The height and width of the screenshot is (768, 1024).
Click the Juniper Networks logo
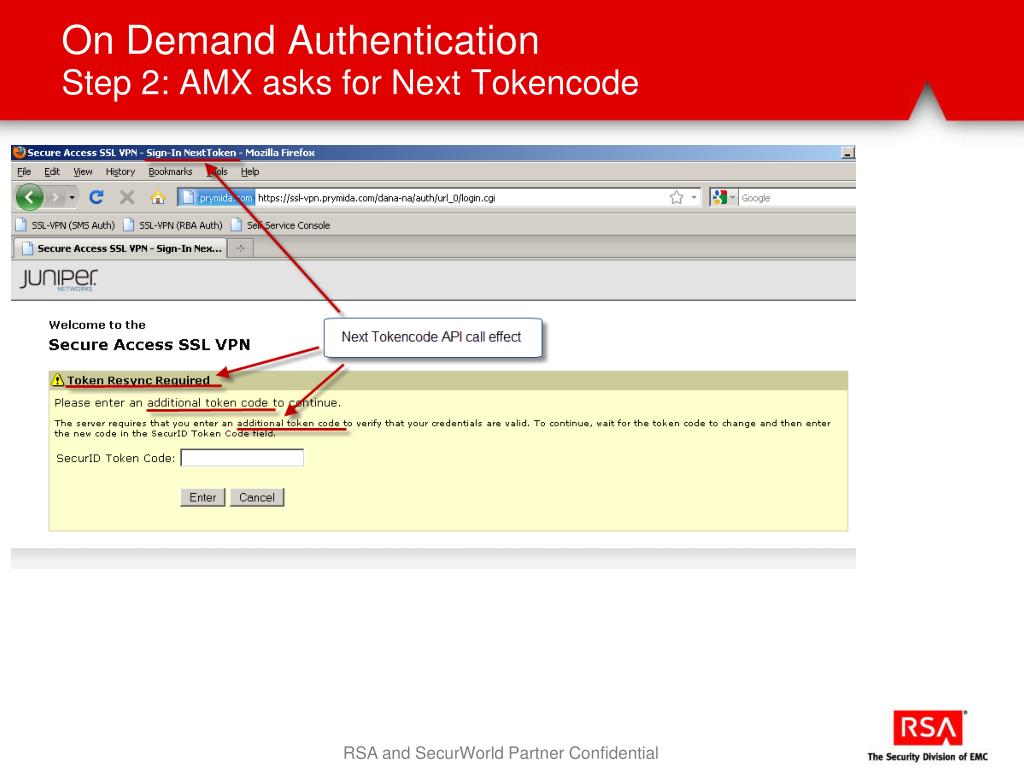[x=58, y=279]
